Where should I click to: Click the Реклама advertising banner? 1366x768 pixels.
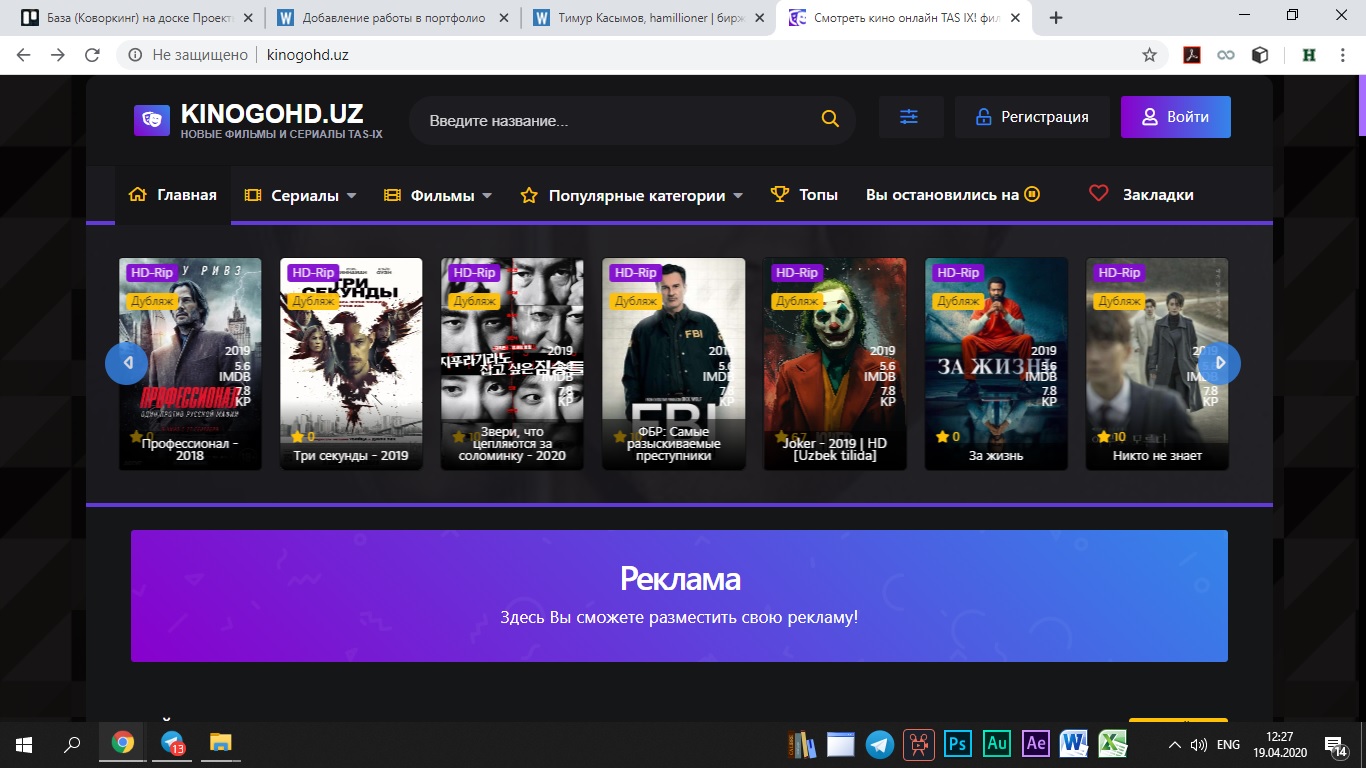click(x=679, y=596)
